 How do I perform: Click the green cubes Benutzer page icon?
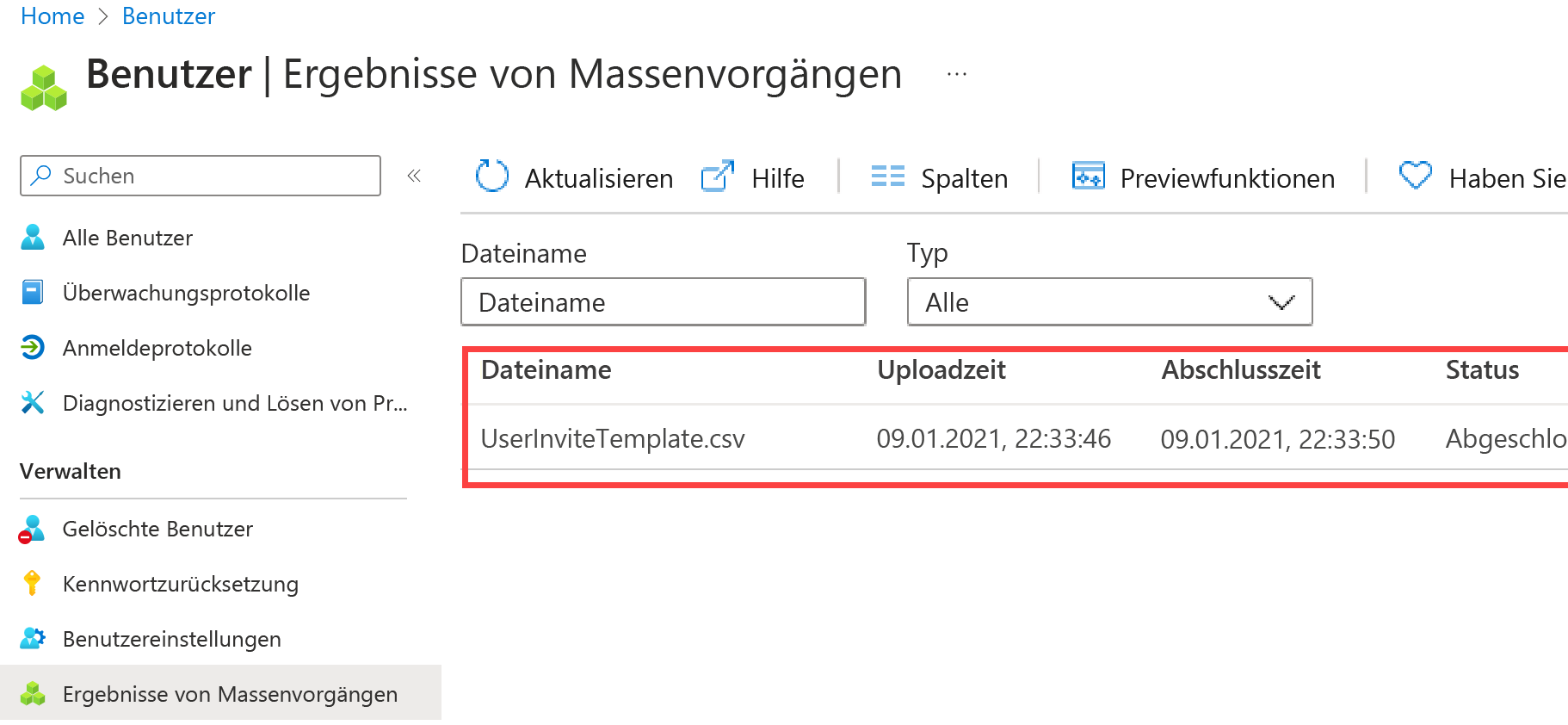coord(44,88)
